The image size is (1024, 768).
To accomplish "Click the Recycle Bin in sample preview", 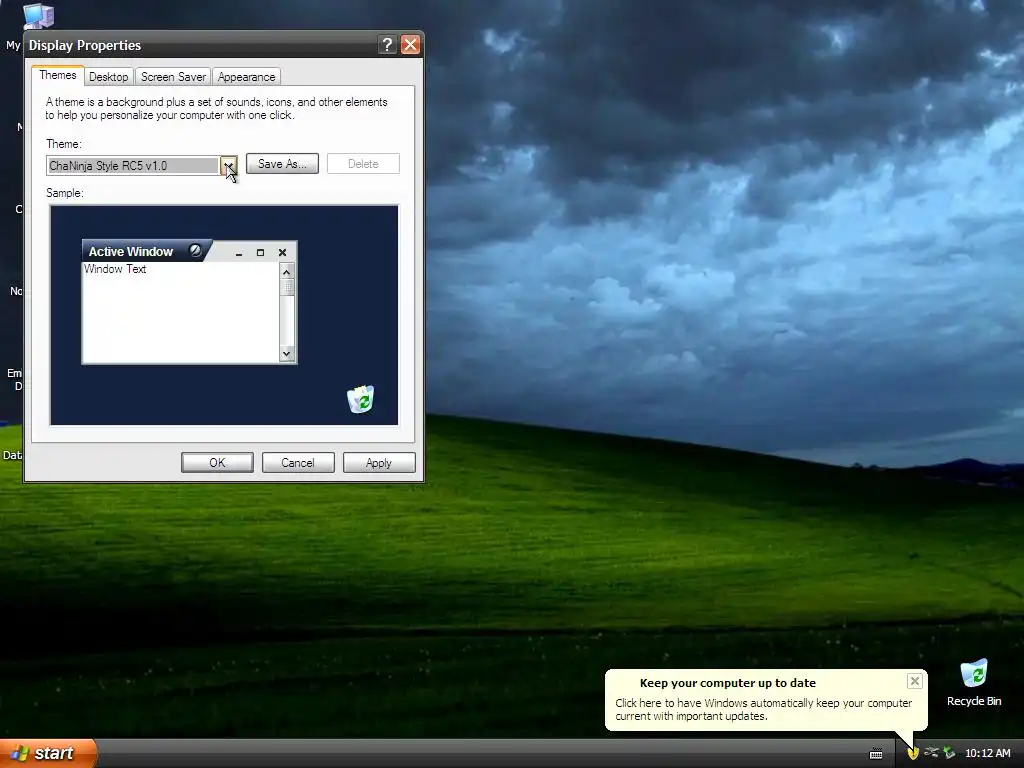I will 360,399.
